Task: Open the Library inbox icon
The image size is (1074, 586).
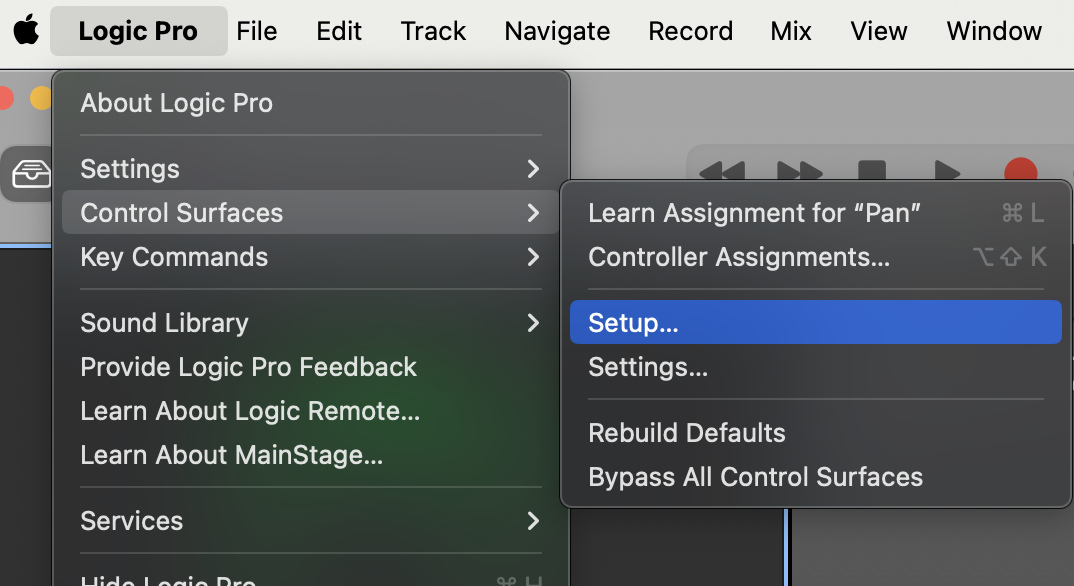Action: (31, 174)
